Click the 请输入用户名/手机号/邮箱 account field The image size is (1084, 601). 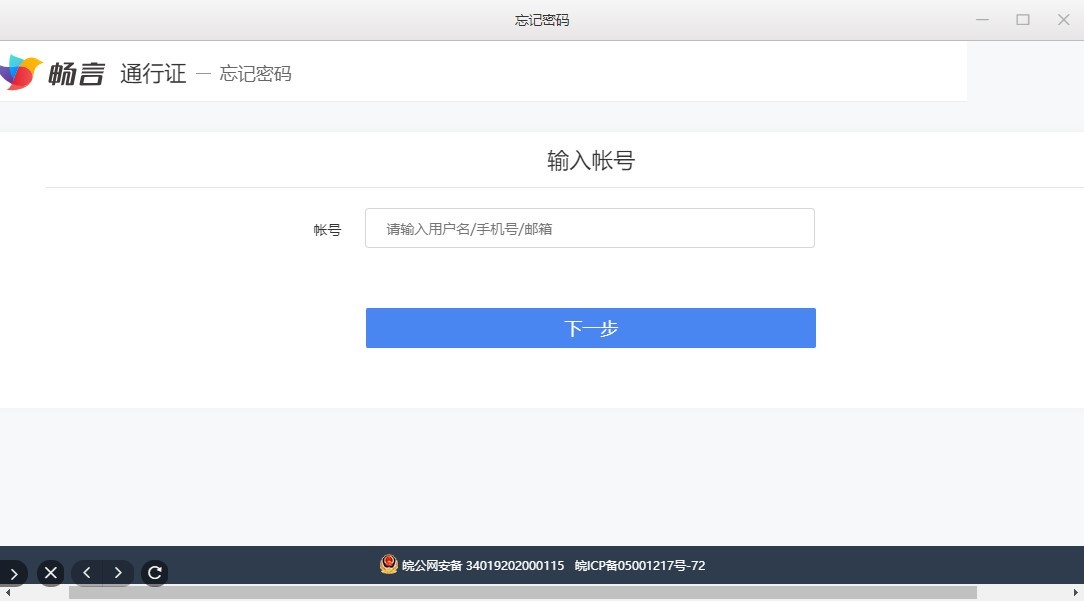click(x=590, y=228)
